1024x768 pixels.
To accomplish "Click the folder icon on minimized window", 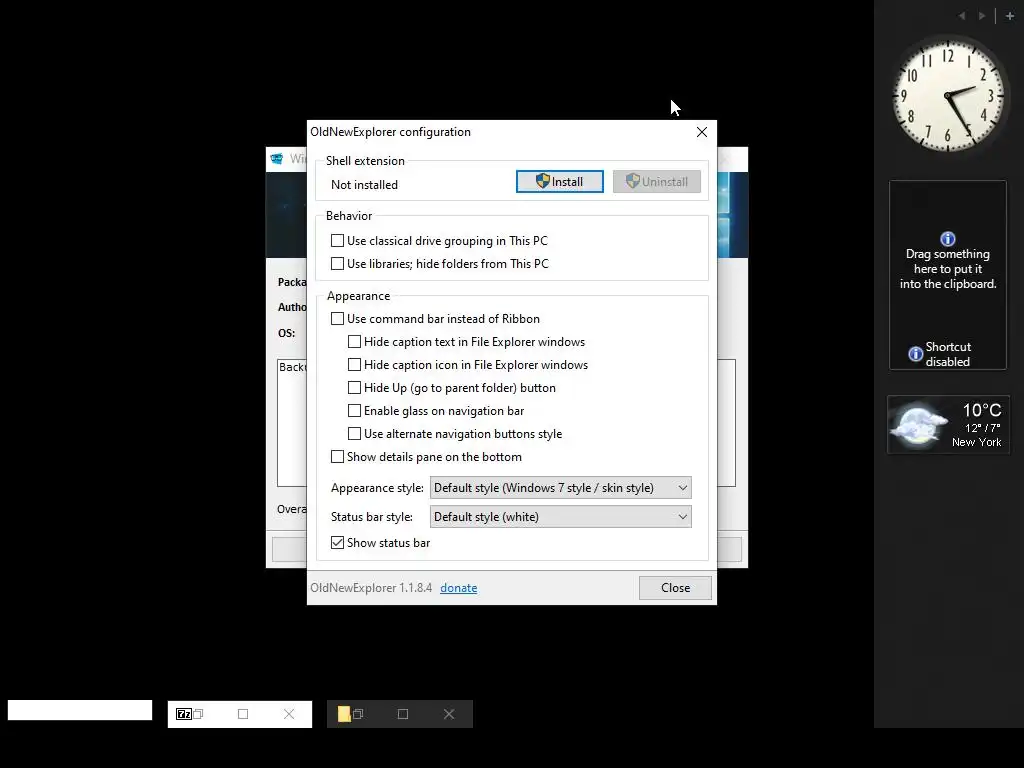I will coord(344,714).
